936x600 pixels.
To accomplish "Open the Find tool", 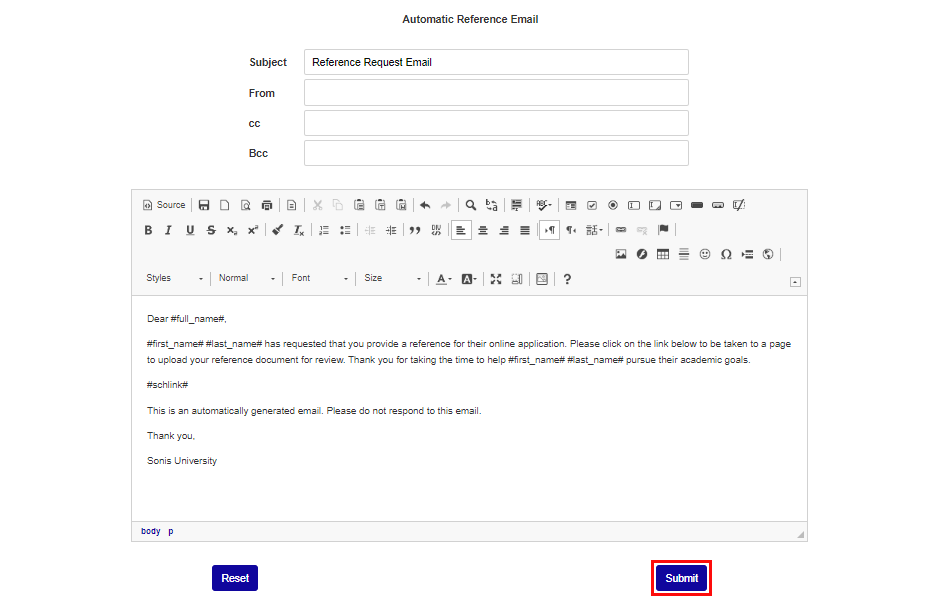I will (470, 205).
